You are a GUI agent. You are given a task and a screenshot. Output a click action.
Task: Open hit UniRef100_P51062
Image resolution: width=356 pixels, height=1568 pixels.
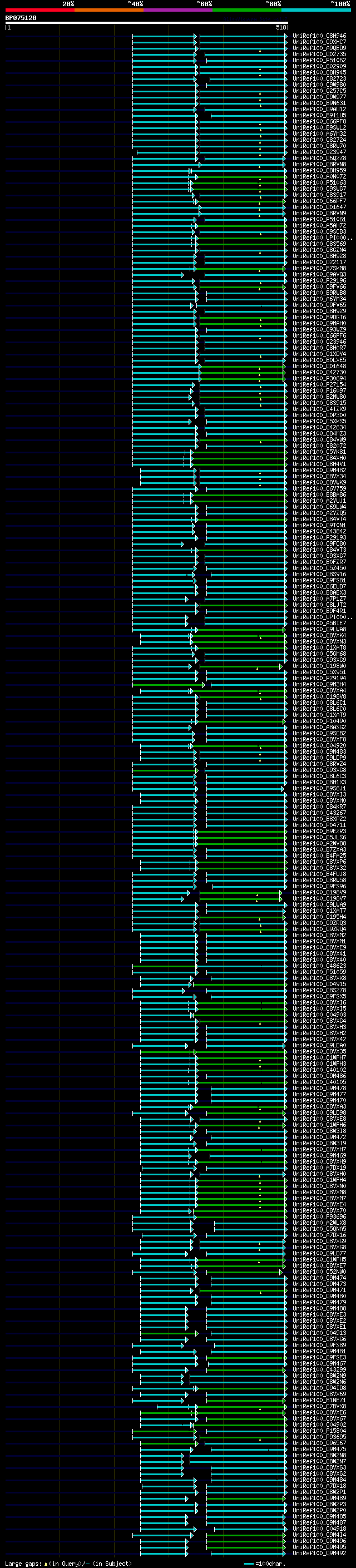click(x=319, y=60)
